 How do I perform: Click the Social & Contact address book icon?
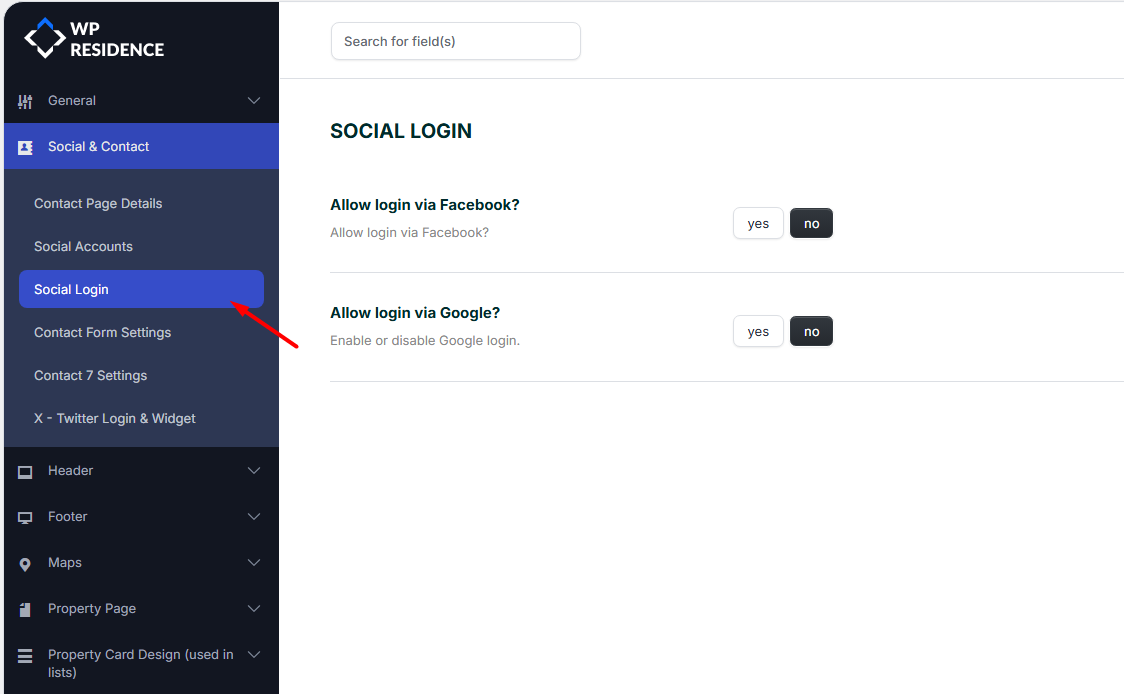pos(25,147)
